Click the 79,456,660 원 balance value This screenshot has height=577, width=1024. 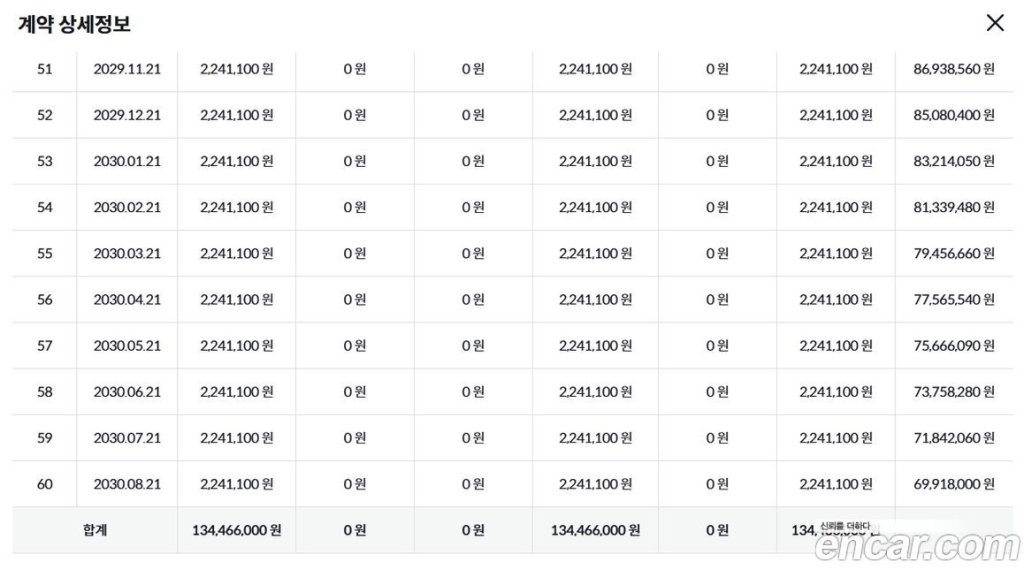954,253
